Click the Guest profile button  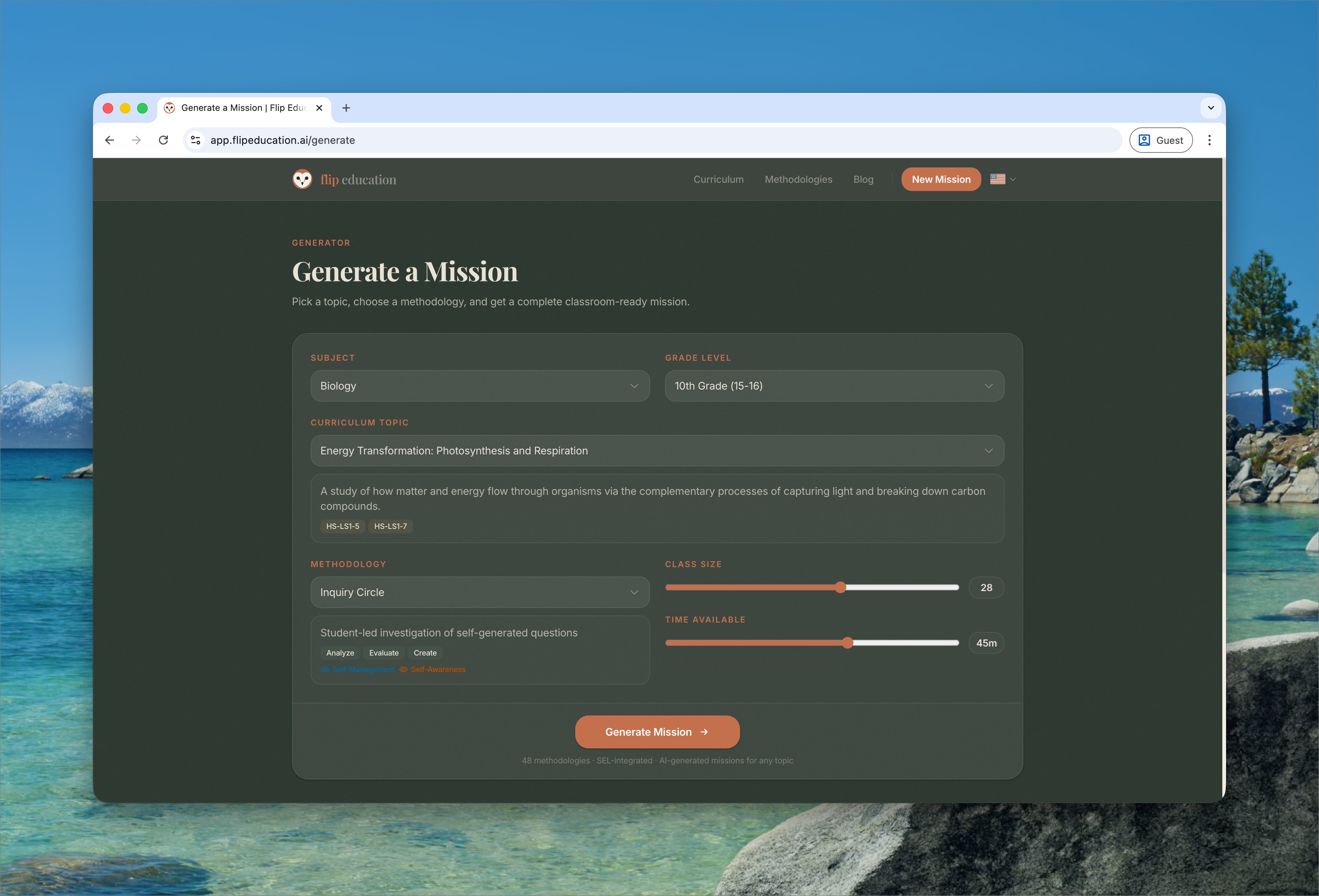(1160, 140)
